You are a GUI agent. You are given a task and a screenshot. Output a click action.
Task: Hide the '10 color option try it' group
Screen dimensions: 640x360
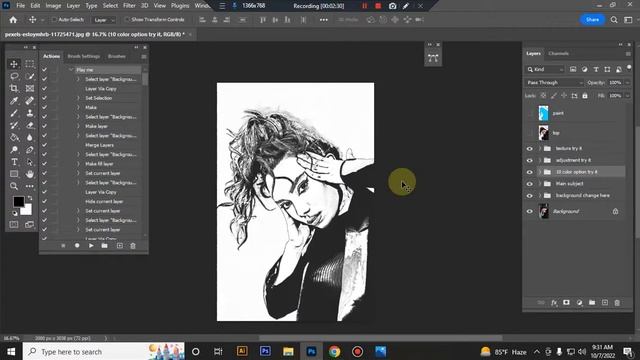pos(529,172)
